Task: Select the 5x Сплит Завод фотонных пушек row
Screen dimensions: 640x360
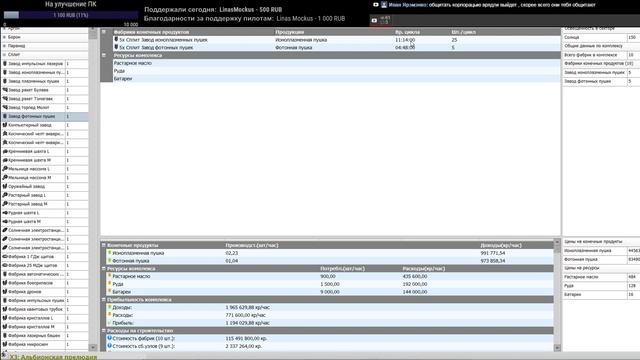Action: [337, 47]
